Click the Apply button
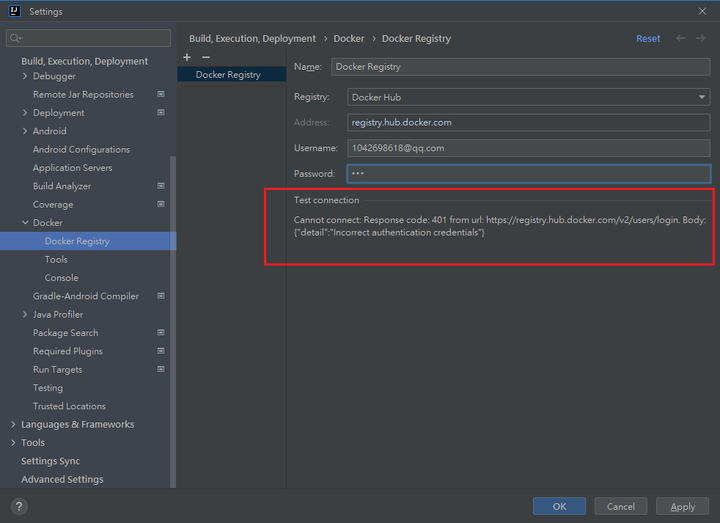 (682, 506)
